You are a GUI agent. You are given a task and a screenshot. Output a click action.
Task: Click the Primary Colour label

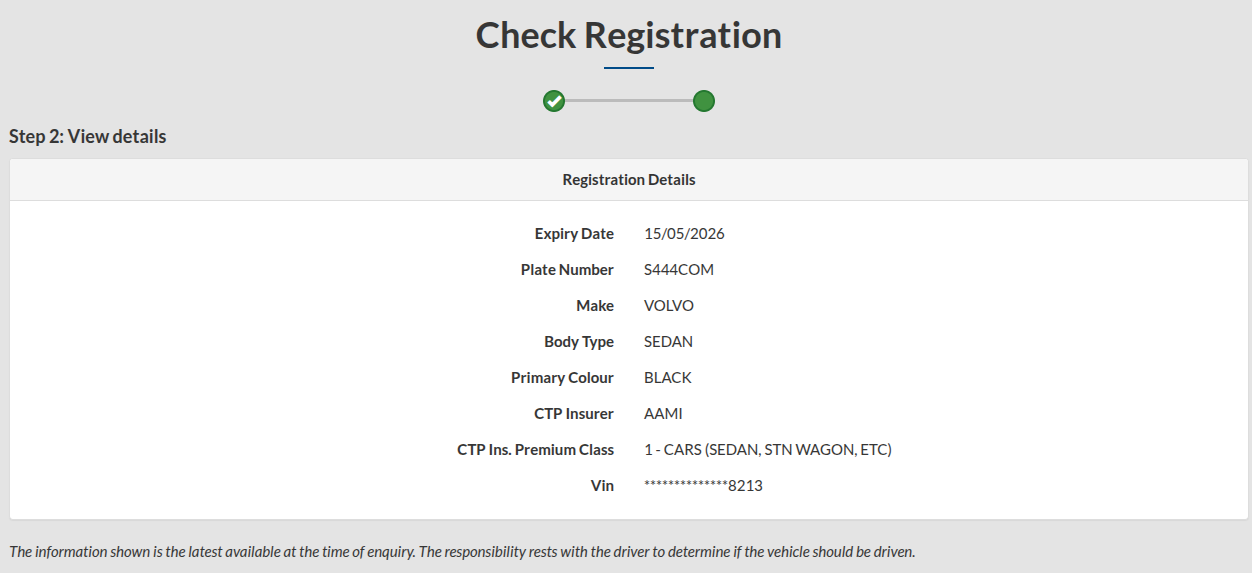[x=562, y=378]
